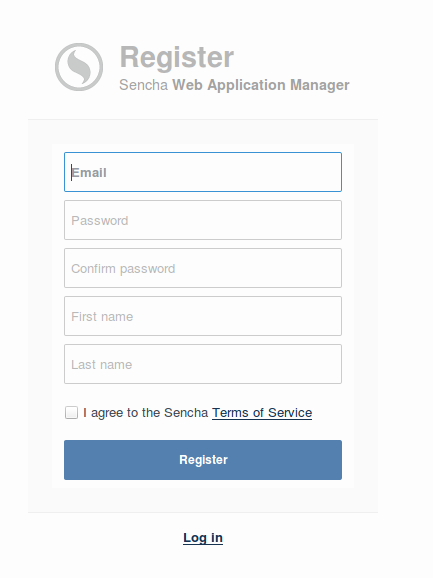Click the bold "Web Application Manager" subtitle

pyautogui.click(x=261, y=85)
